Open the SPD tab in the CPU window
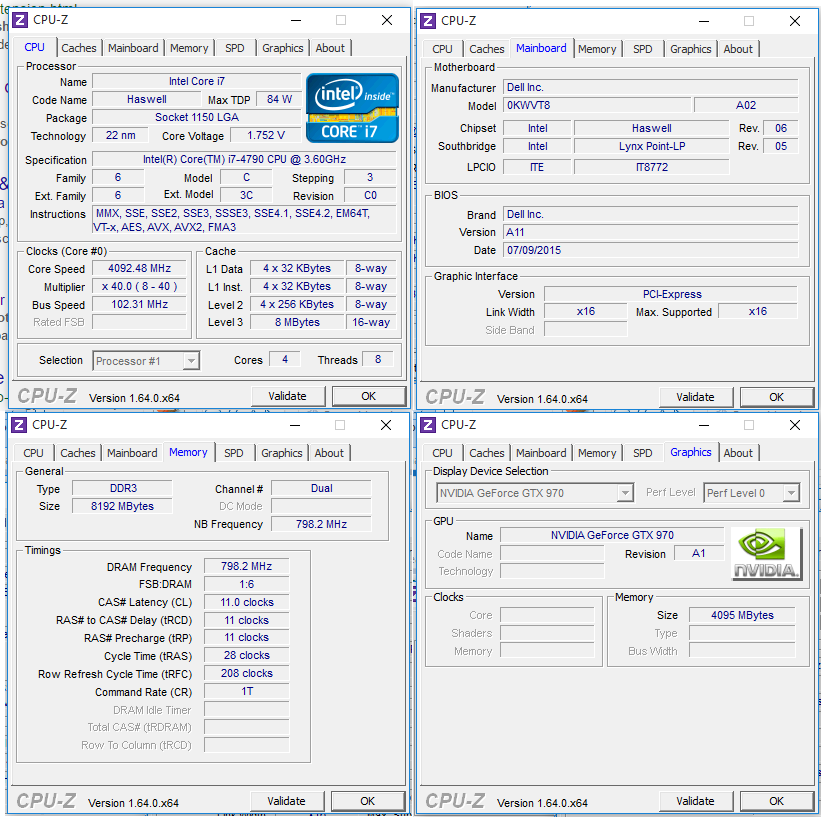 235,48
